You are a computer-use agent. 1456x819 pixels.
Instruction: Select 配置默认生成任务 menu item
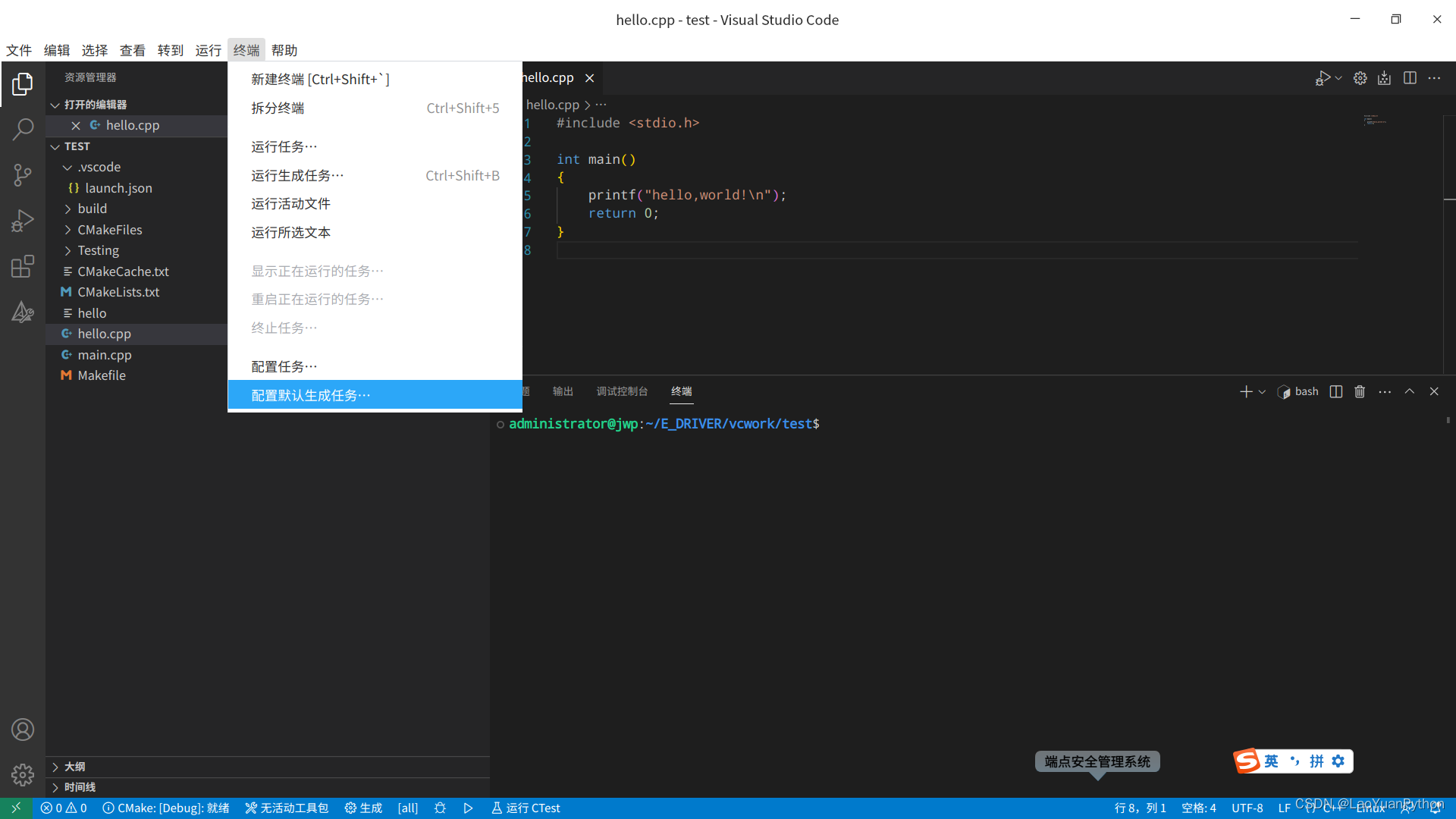[x=311, y=394]
